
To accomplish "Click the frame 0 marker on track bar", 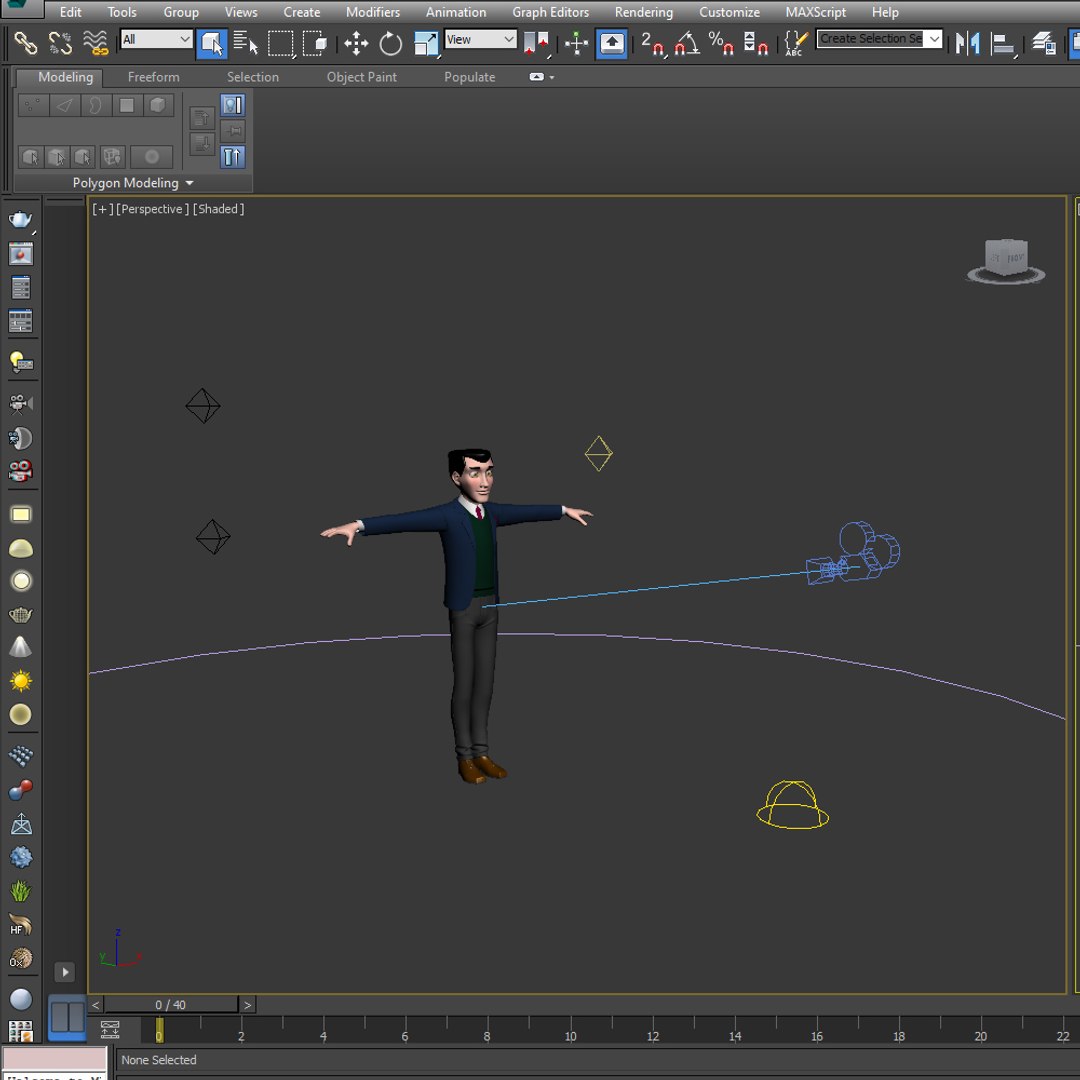I will 159,1031.
